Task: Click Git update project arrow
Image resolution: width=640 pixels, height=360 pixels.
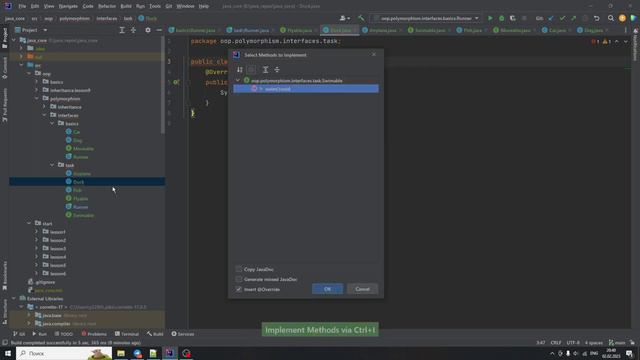Action: click(x=551, y=18)
